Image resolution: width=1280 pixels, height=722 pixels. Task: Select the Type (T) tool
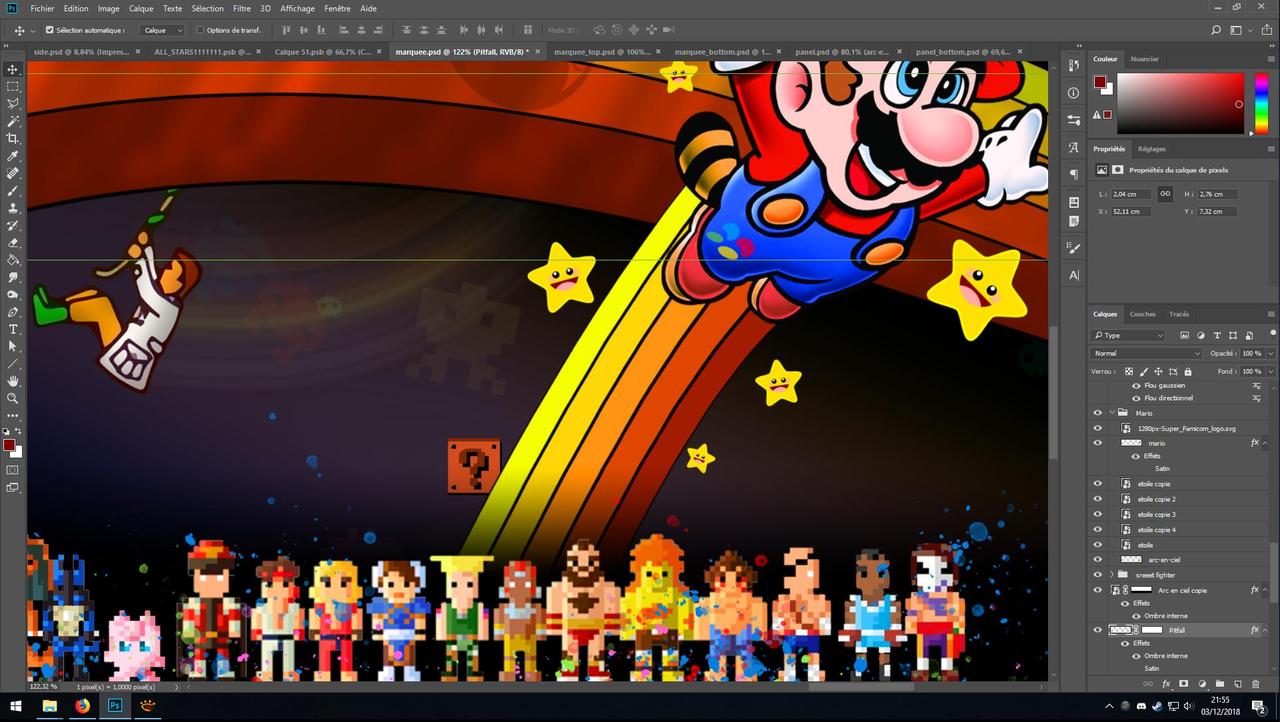point(13,329)
